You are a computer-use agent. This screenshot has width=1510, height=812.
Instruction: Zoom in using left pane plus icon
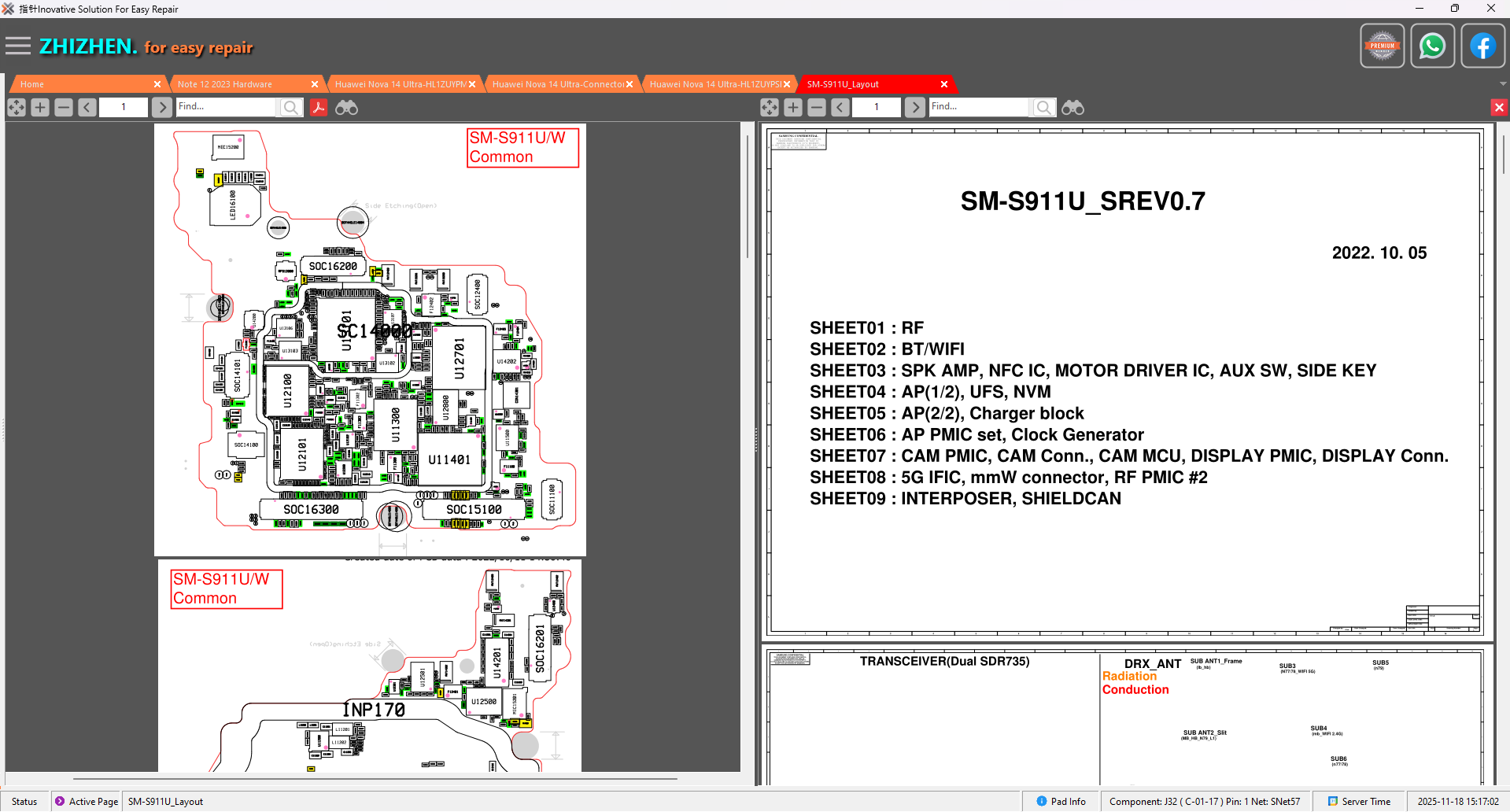pos(40,107)
